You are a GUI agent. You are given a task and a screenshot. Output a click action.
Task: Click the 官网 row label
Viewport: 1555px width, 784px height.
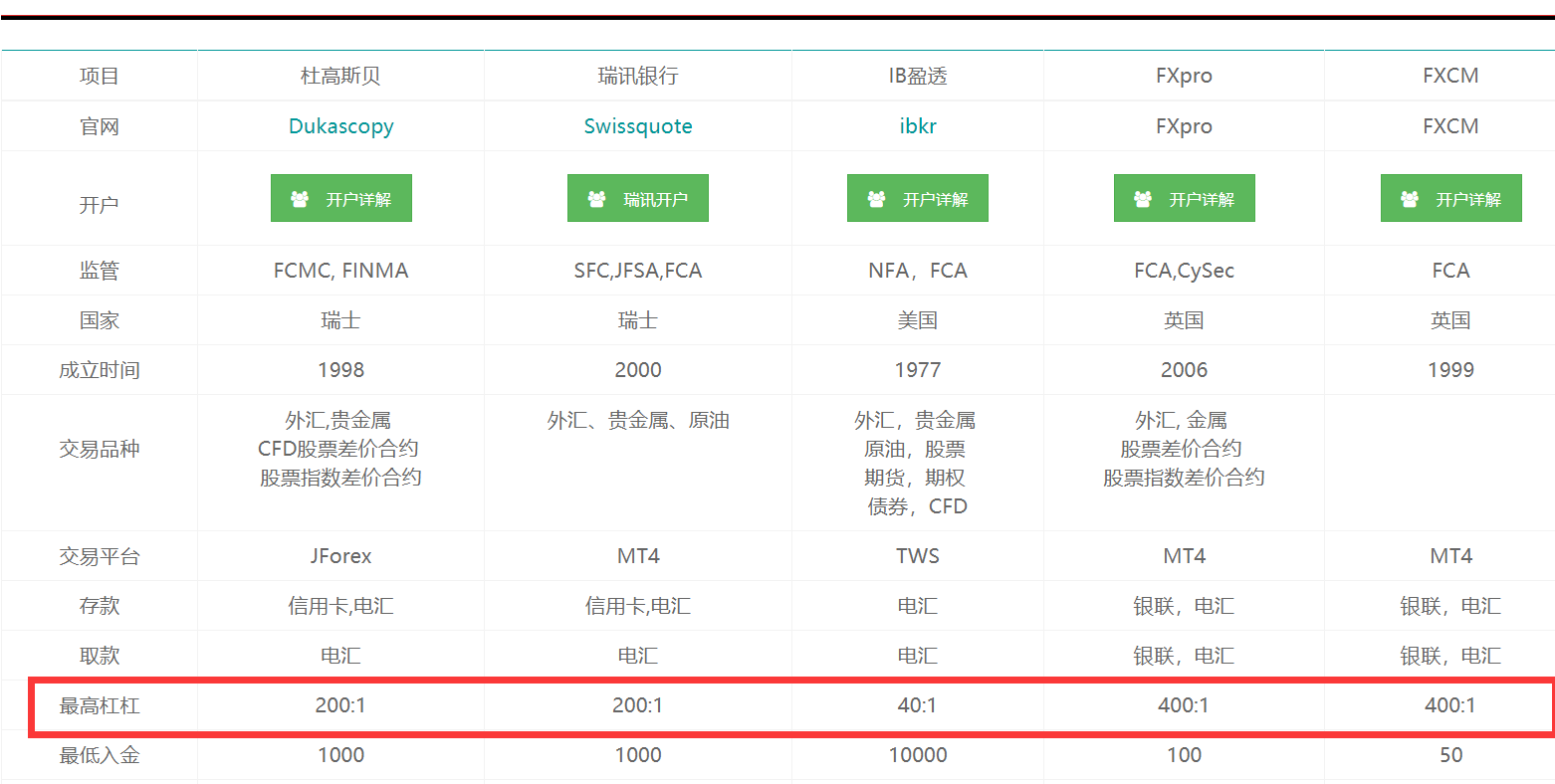tap(100, 126)
